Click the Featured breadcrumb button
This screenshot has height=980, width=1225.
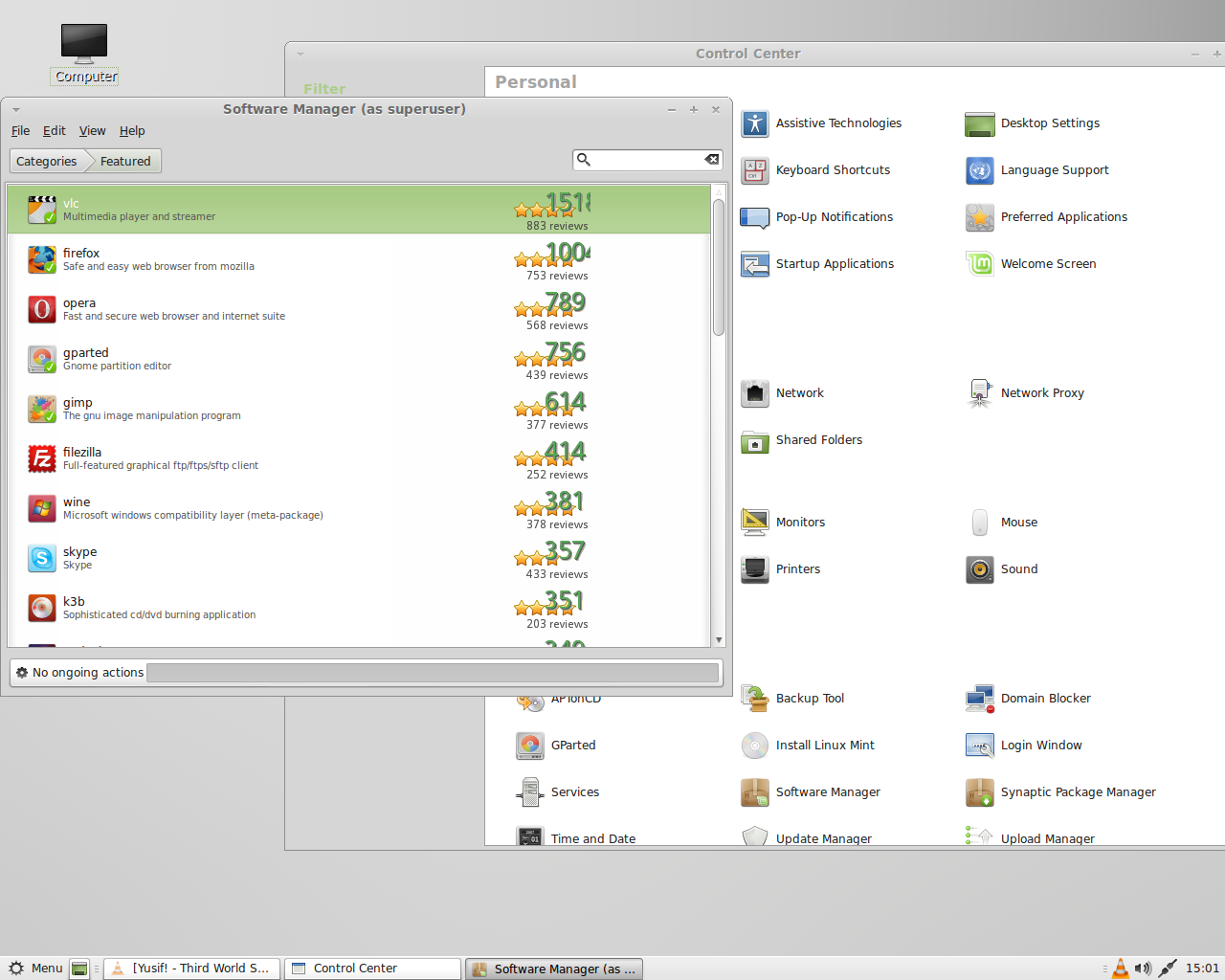(x=125, y=162)
